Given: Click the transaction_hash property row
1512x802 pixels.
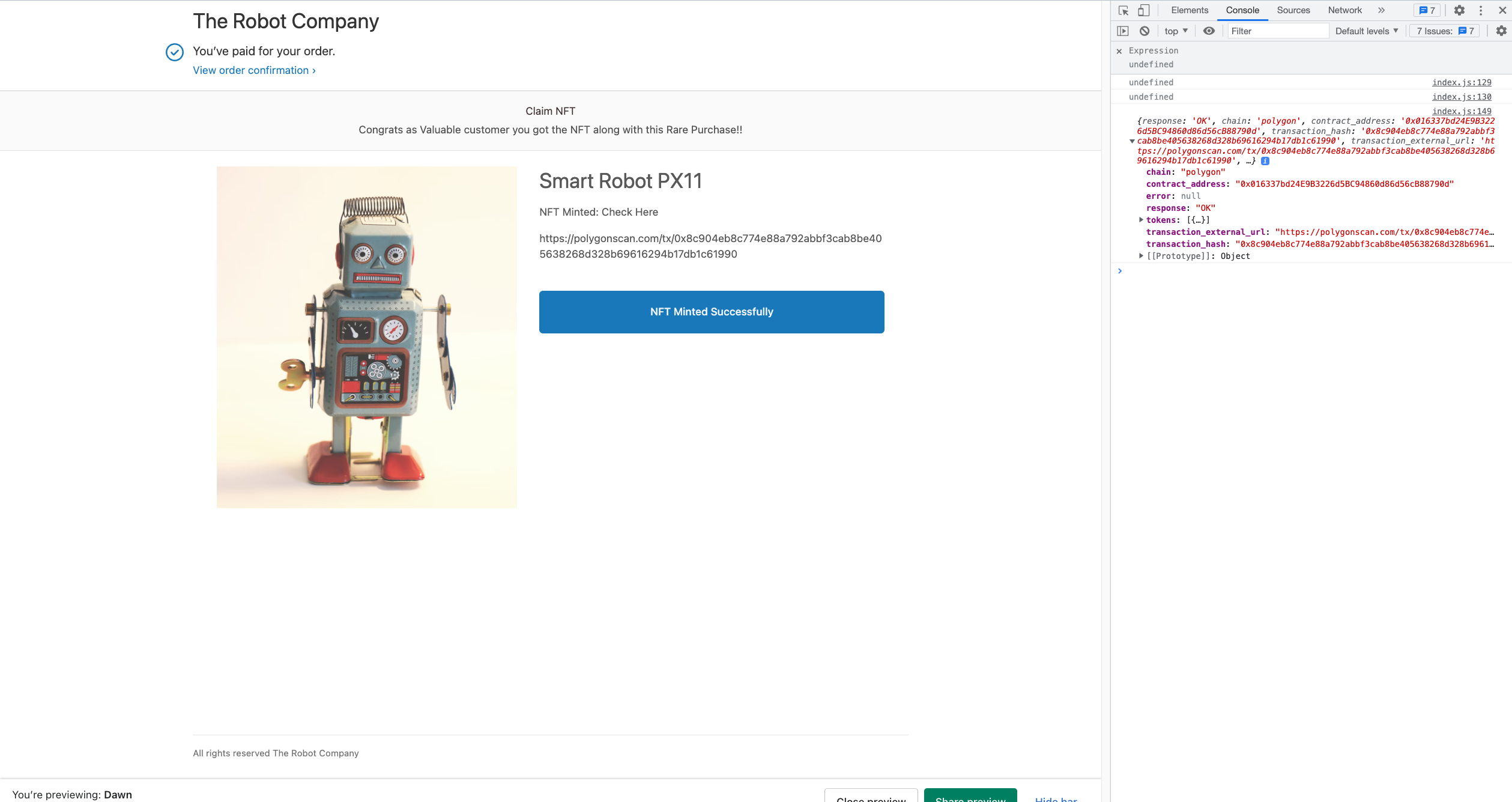Looking at the screenshot, I should click(1320, 244).
